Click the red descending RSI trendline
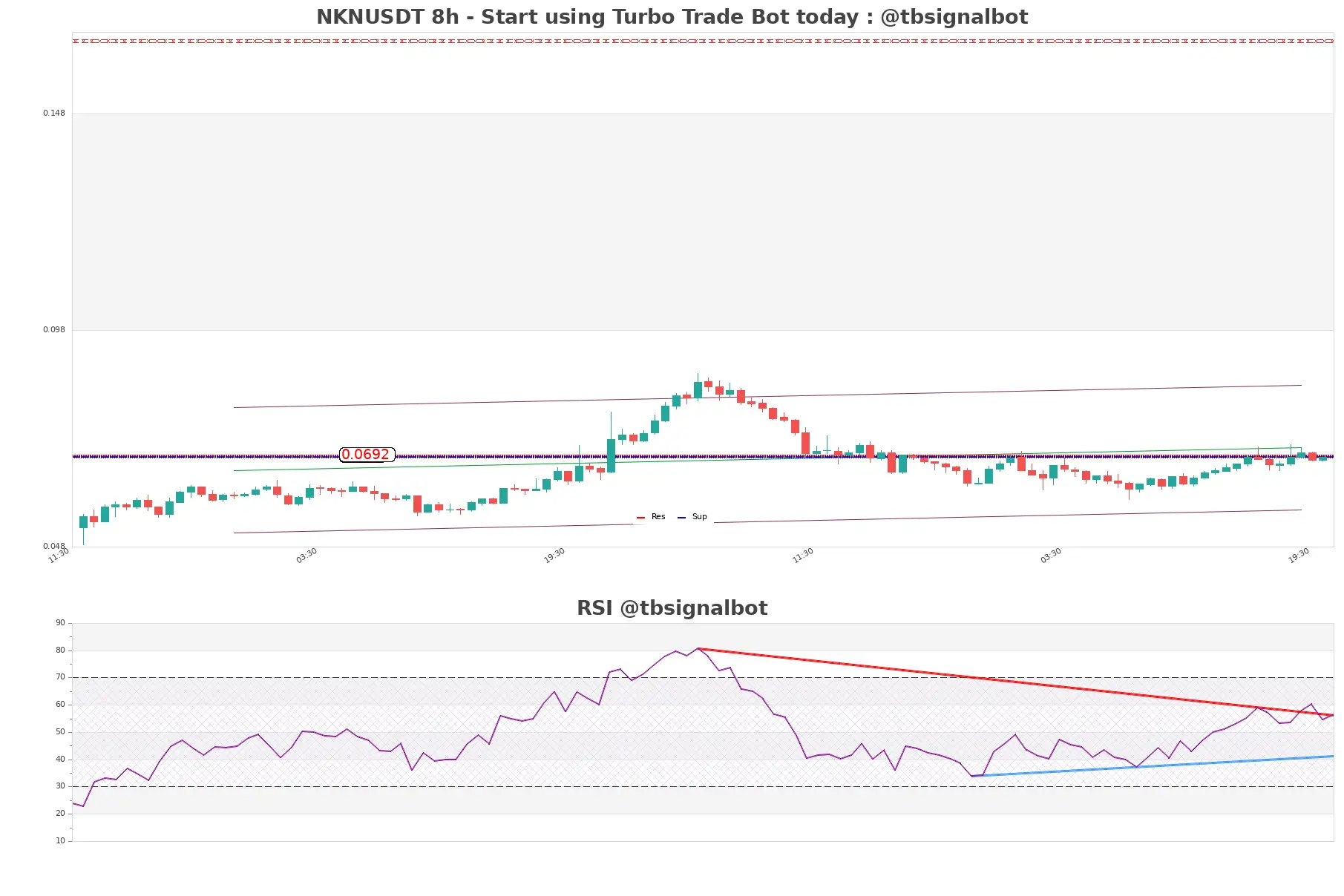This screenshot has width=1344, height=896. 1015,682
